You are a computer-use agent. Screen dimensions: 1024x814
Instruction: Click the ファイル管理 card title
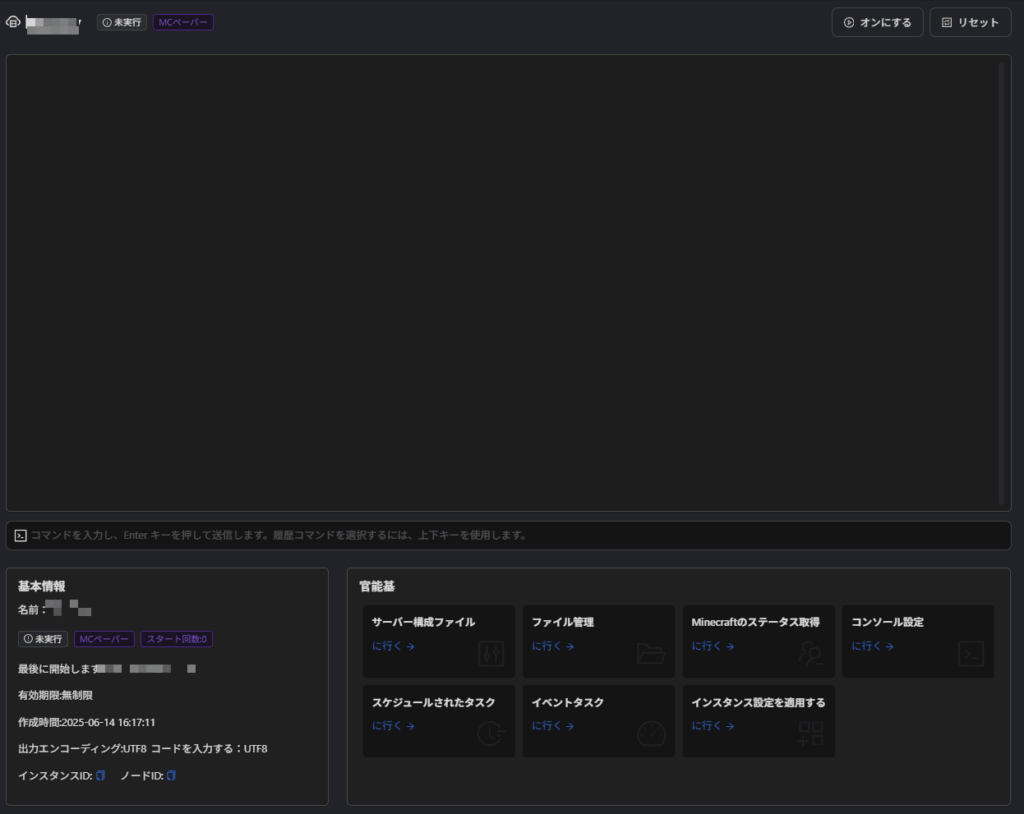click(562, 622)
